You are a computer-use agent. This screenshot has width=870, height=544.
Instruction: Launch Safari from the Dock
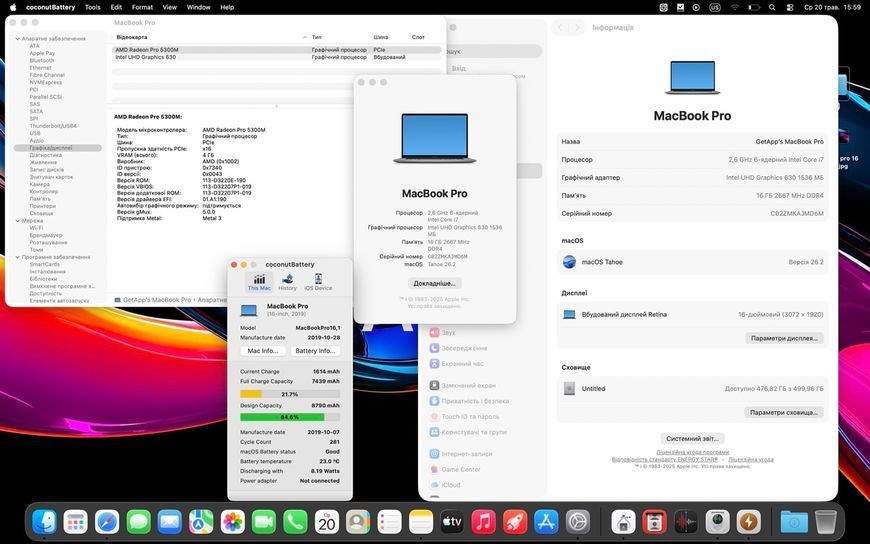click(x=107, y=522)
